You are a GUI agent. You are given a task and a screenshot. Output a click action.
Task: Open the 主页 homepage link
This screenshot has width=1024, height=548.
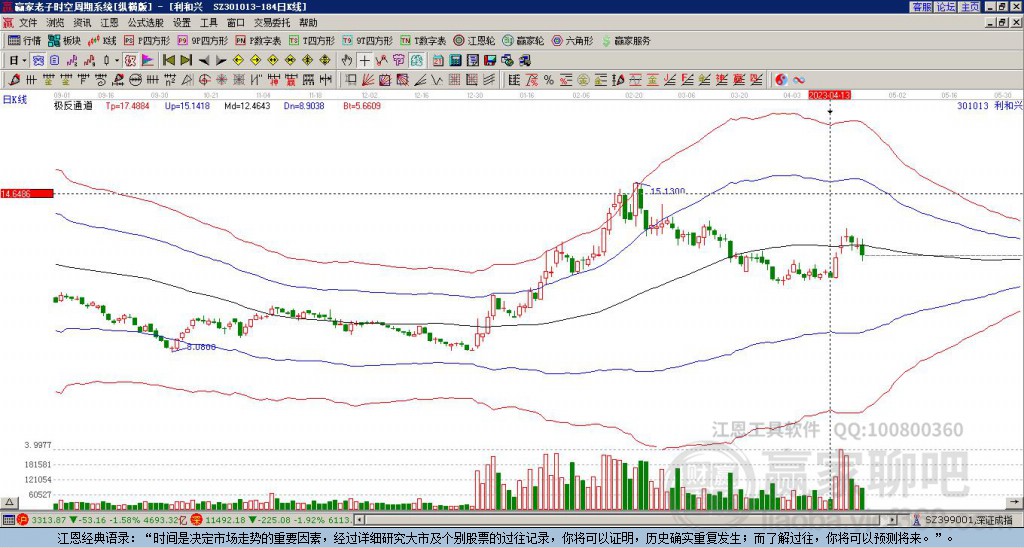point(970,7)
